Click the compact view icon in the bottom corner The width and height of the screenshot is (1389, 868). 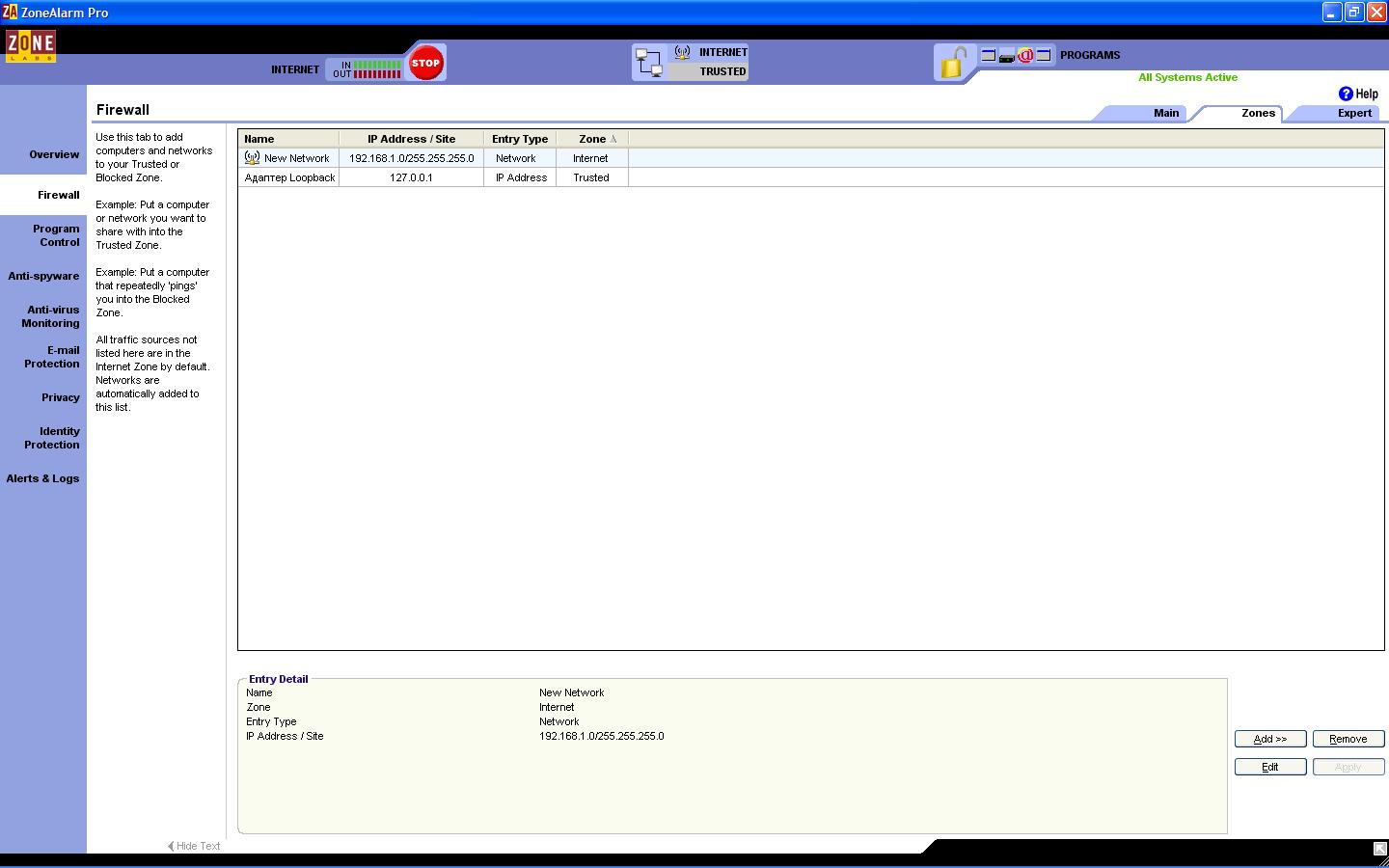pos(1380,849)
